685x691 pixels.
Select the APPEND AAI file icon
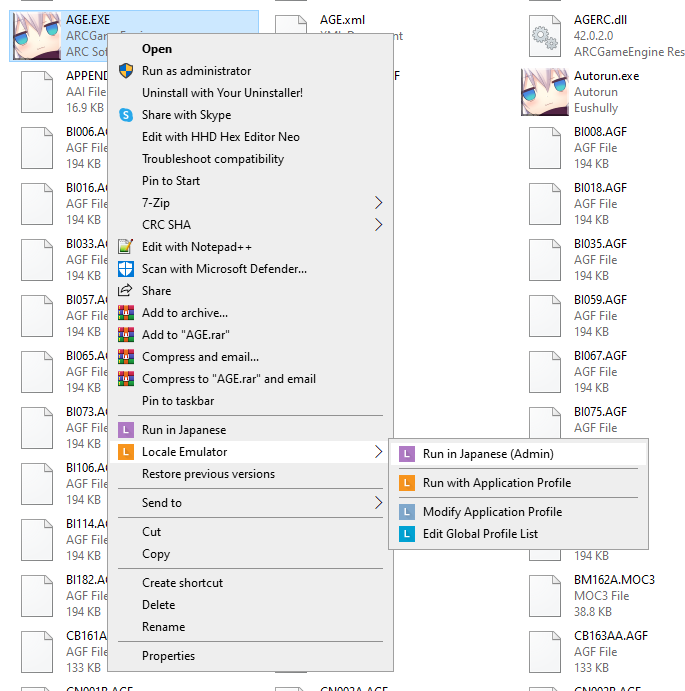click(37, 92)
